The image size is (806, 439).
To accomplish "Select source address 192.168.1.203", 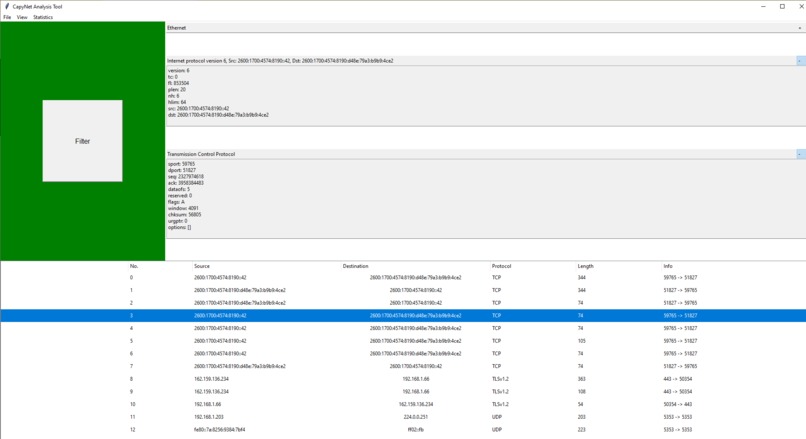I will point(209,417).
